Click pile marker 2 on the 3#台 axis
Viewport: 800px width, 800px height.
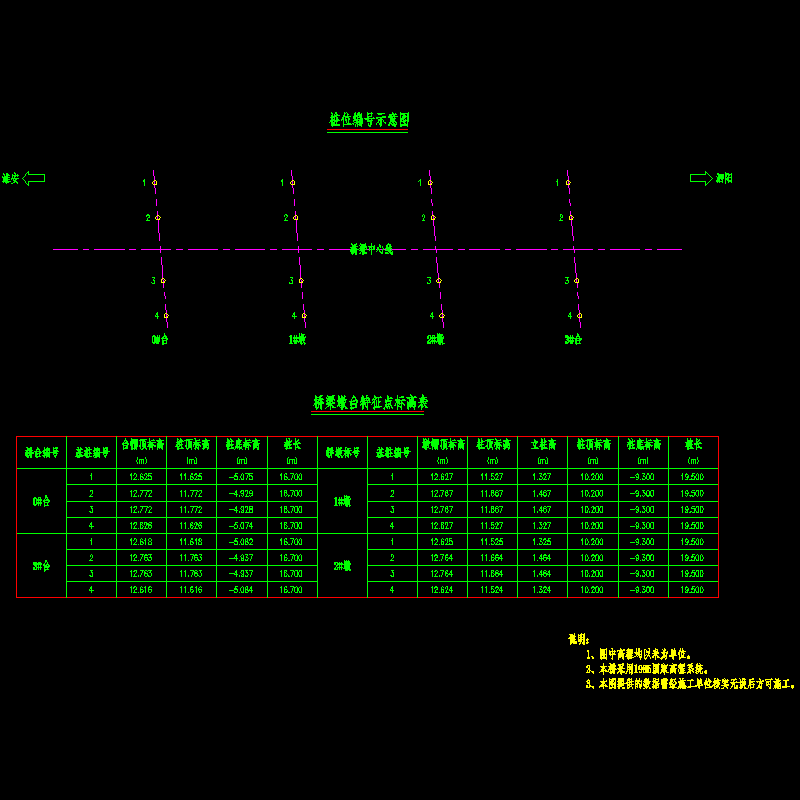click(571, 218)
